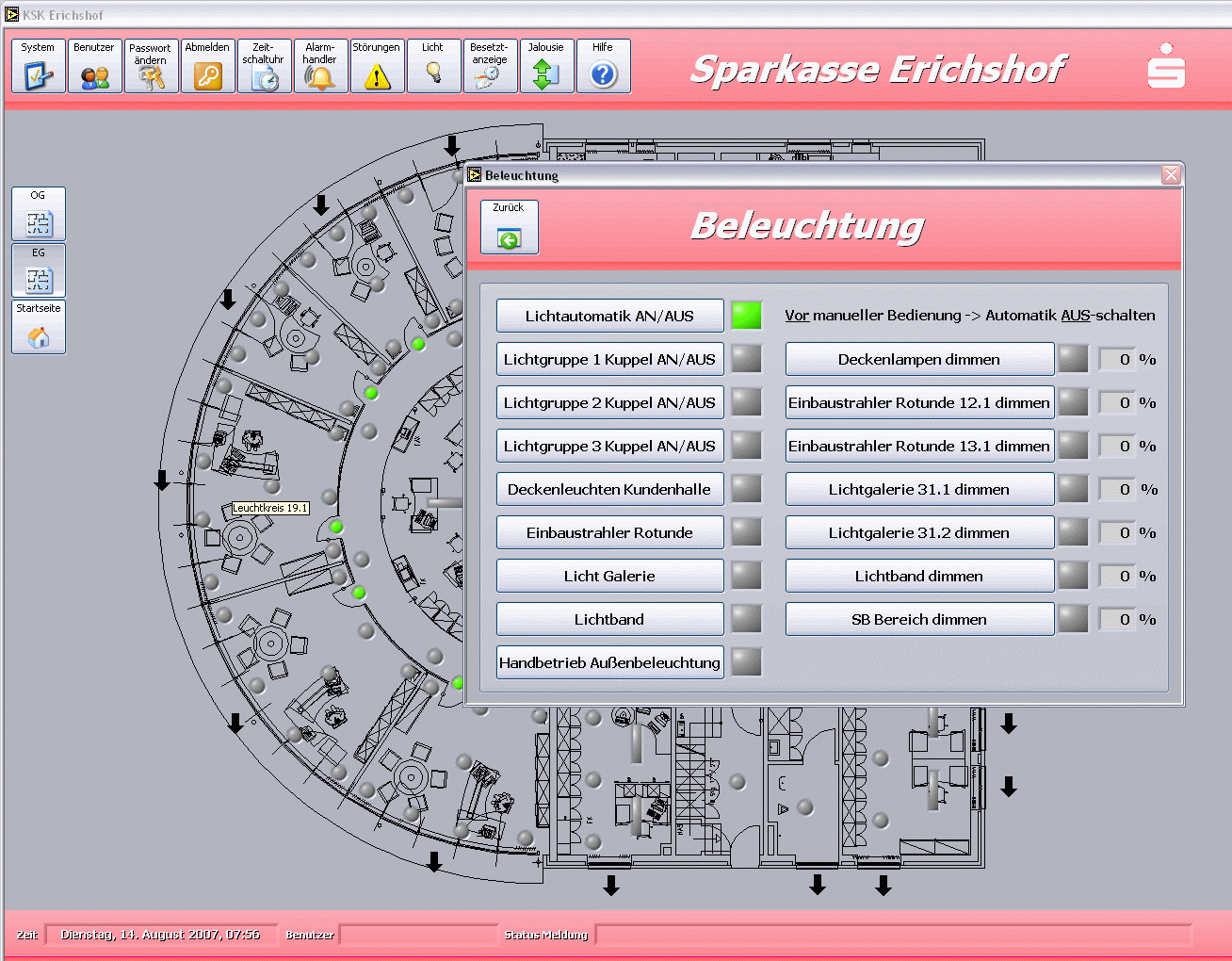Toggle Lichtgruppe 3 Kuppel AN/AUS

(x=610, y=446)
